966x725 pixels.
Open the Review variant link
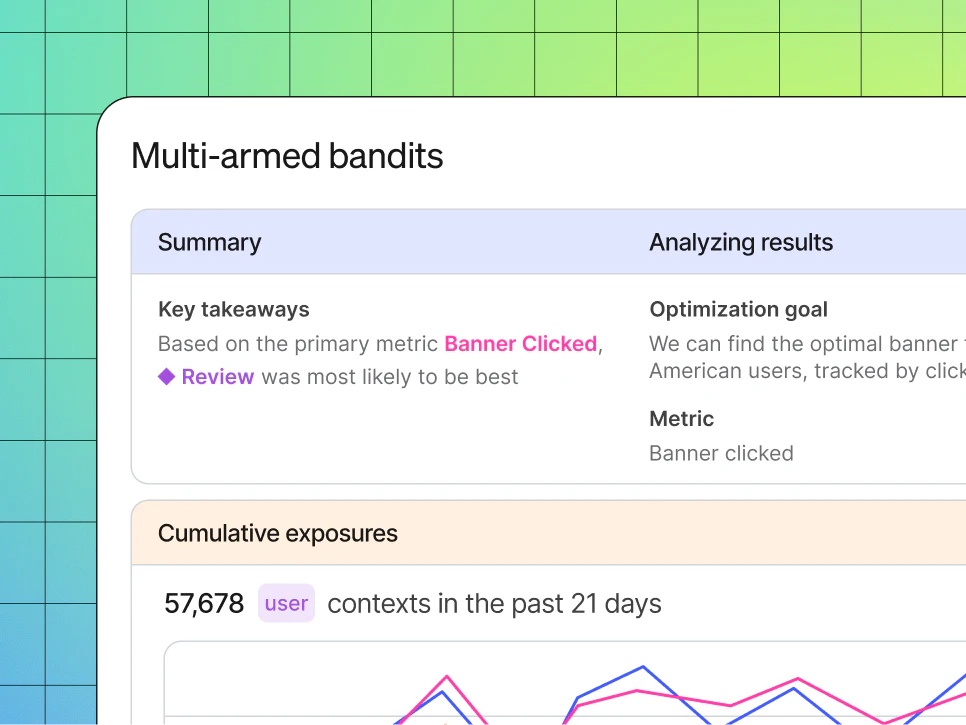(217, 376)
